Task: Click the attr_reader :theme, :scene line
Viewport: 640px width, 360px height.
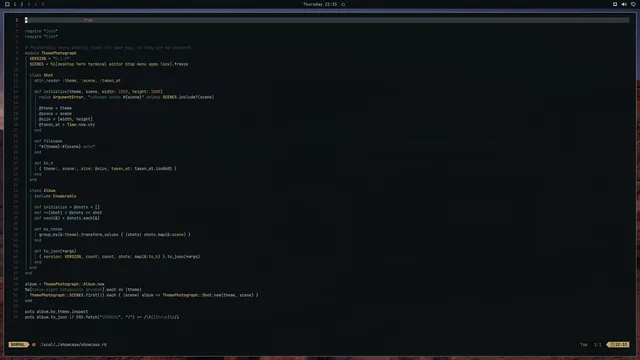Action: (x=77, y=80)
